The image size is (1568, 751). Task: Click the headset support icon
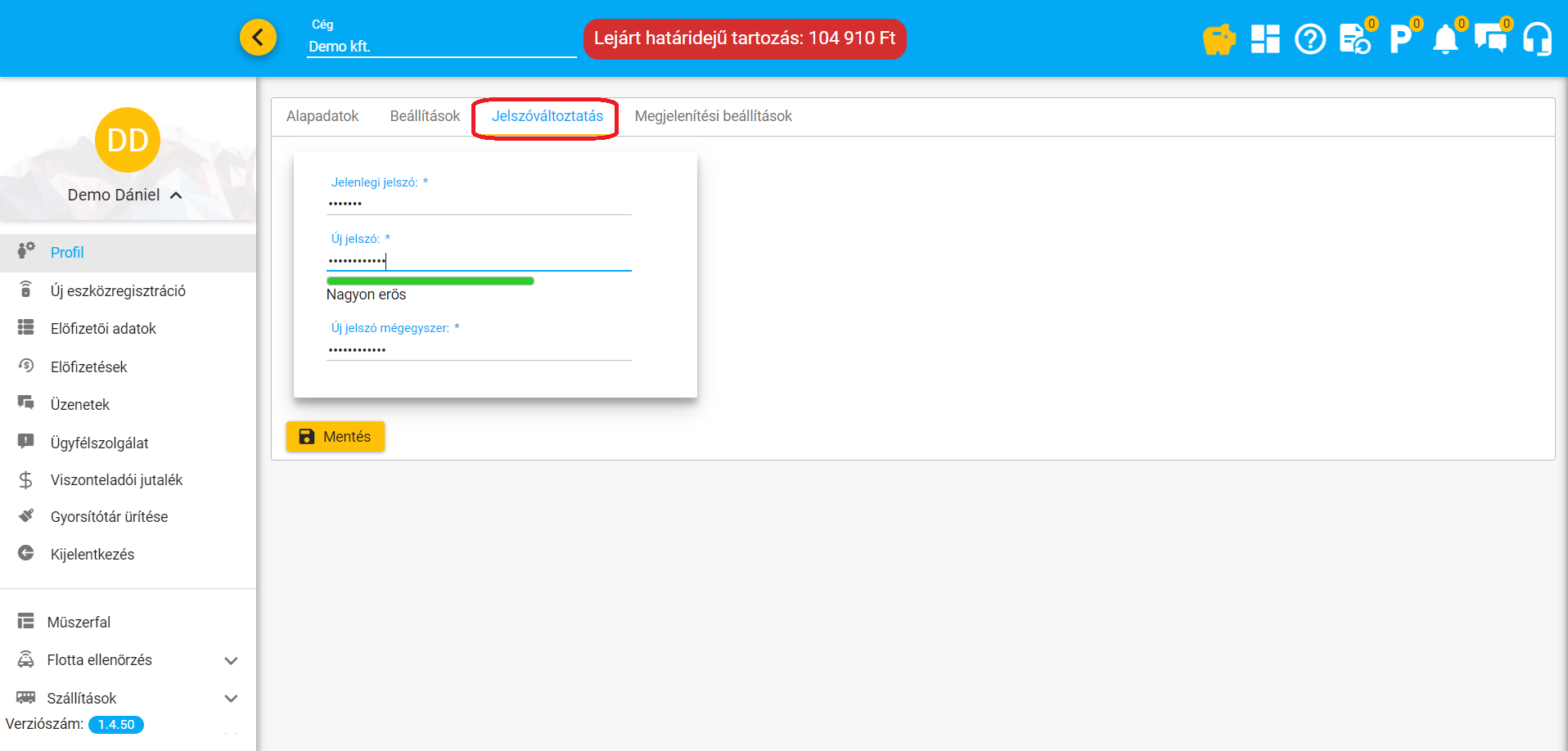1537,39
